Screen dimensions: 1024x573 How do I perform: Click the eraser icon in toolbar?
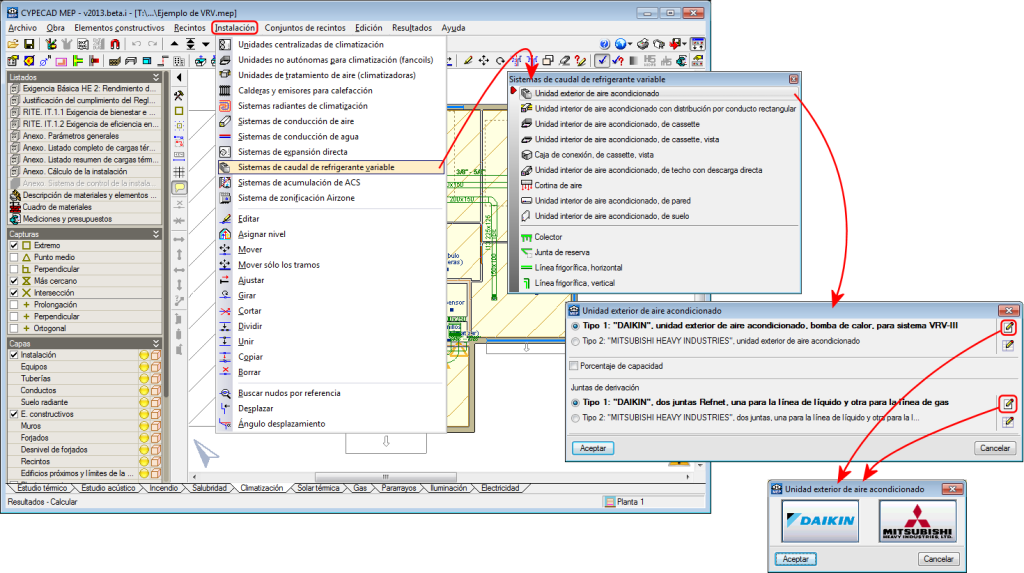pos(564,61)
